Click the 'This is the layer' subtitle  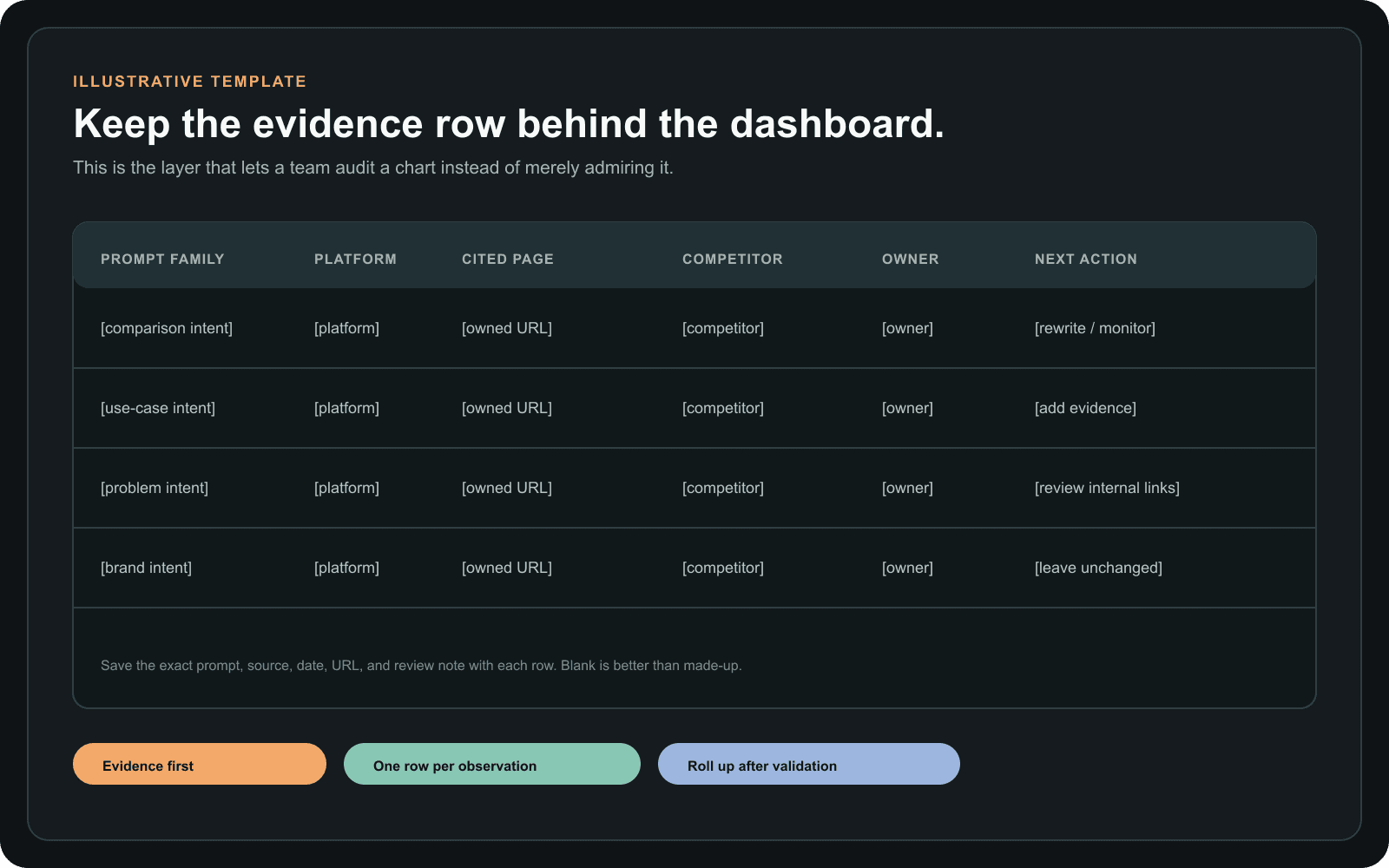[373, 168]
